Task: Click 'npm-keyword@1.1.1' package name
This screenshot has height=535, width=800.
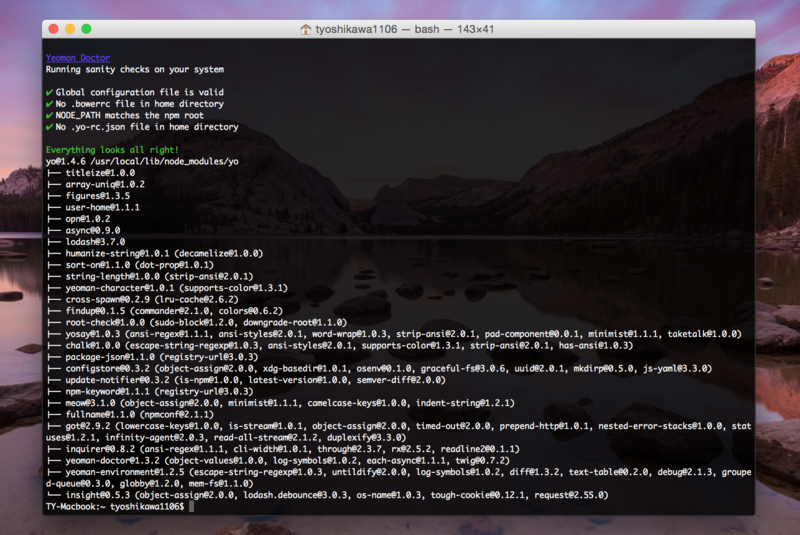Action: [x=108, y=392]
